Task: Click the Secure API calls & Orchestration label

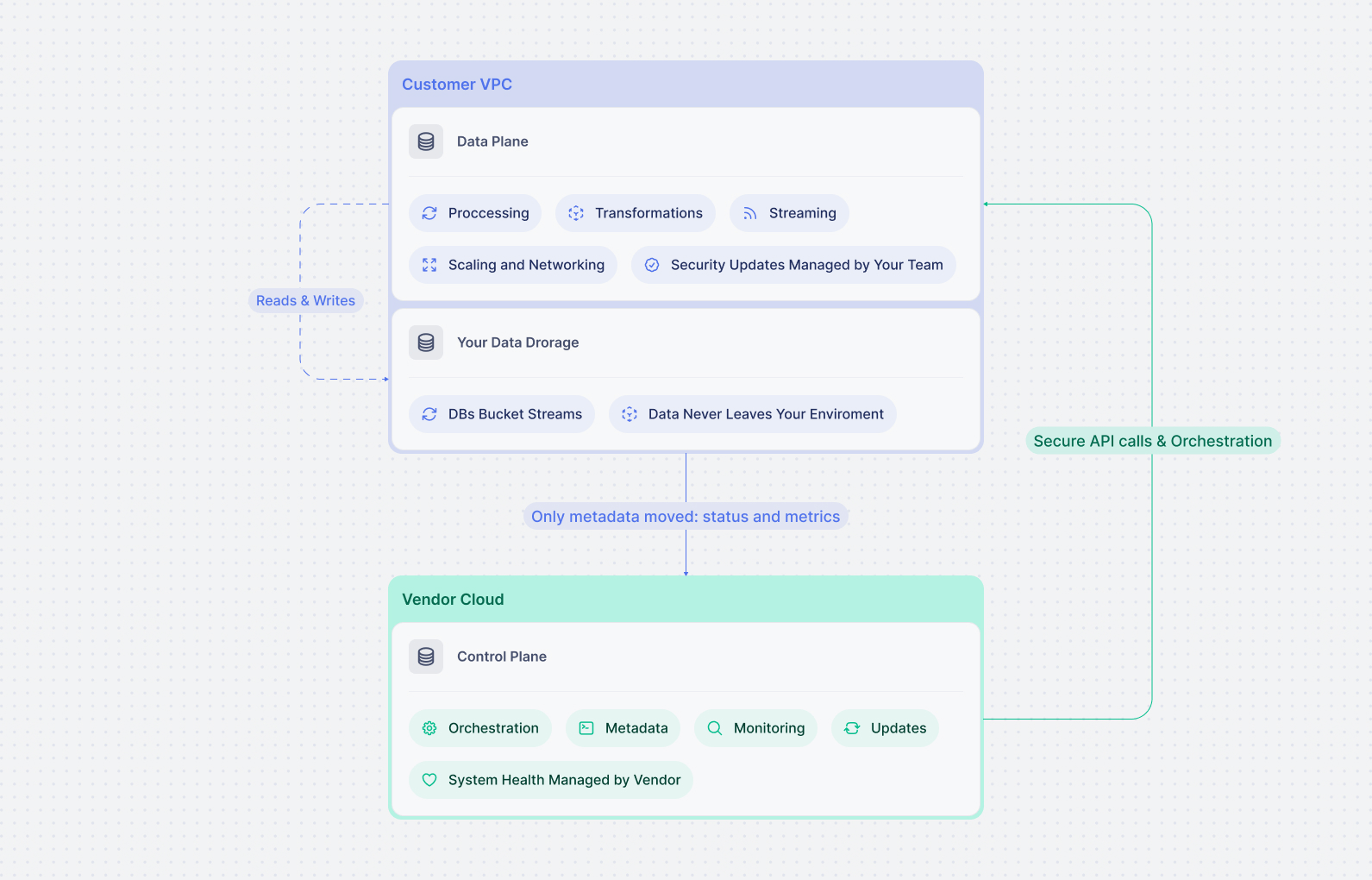Action: [x=1152, y=441]
